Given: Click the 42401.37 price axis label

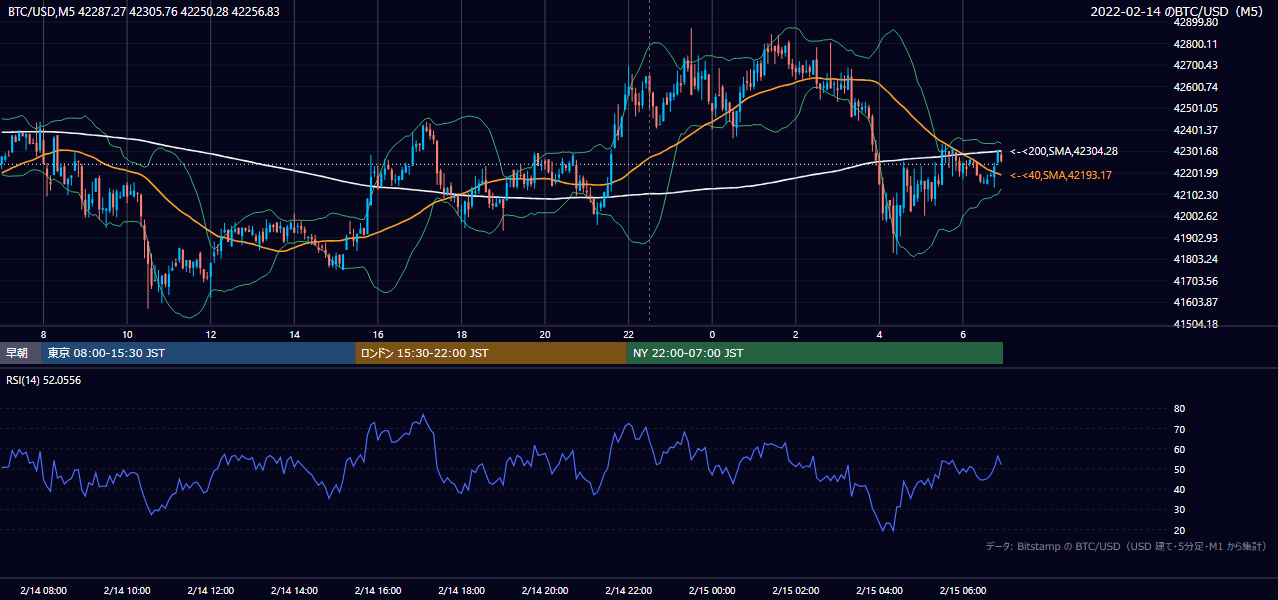Looking at the screenshot, I should [1195, 130].
